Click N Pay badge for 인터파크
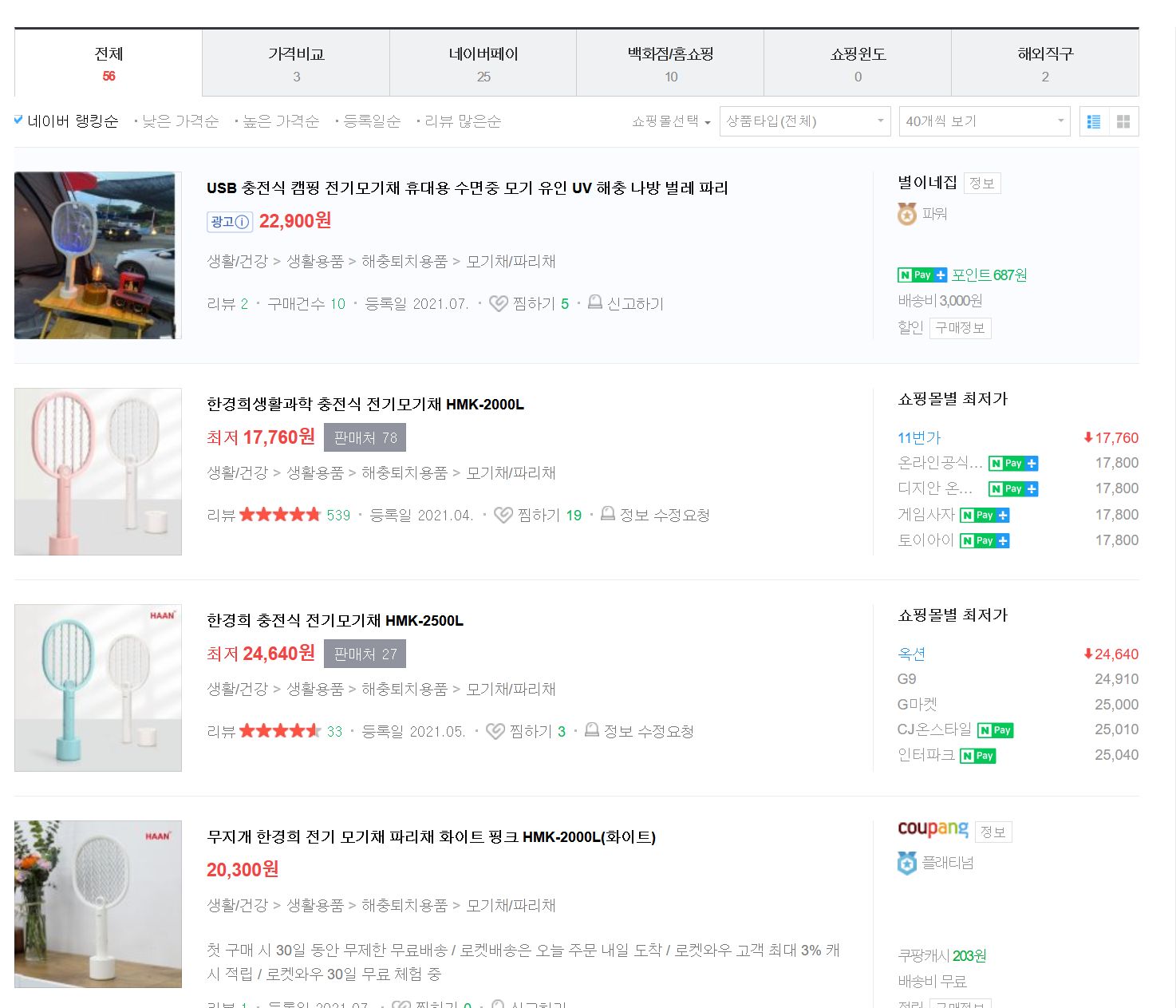The width and height of the screenshot is (1176, 1008). coord(978,755)
